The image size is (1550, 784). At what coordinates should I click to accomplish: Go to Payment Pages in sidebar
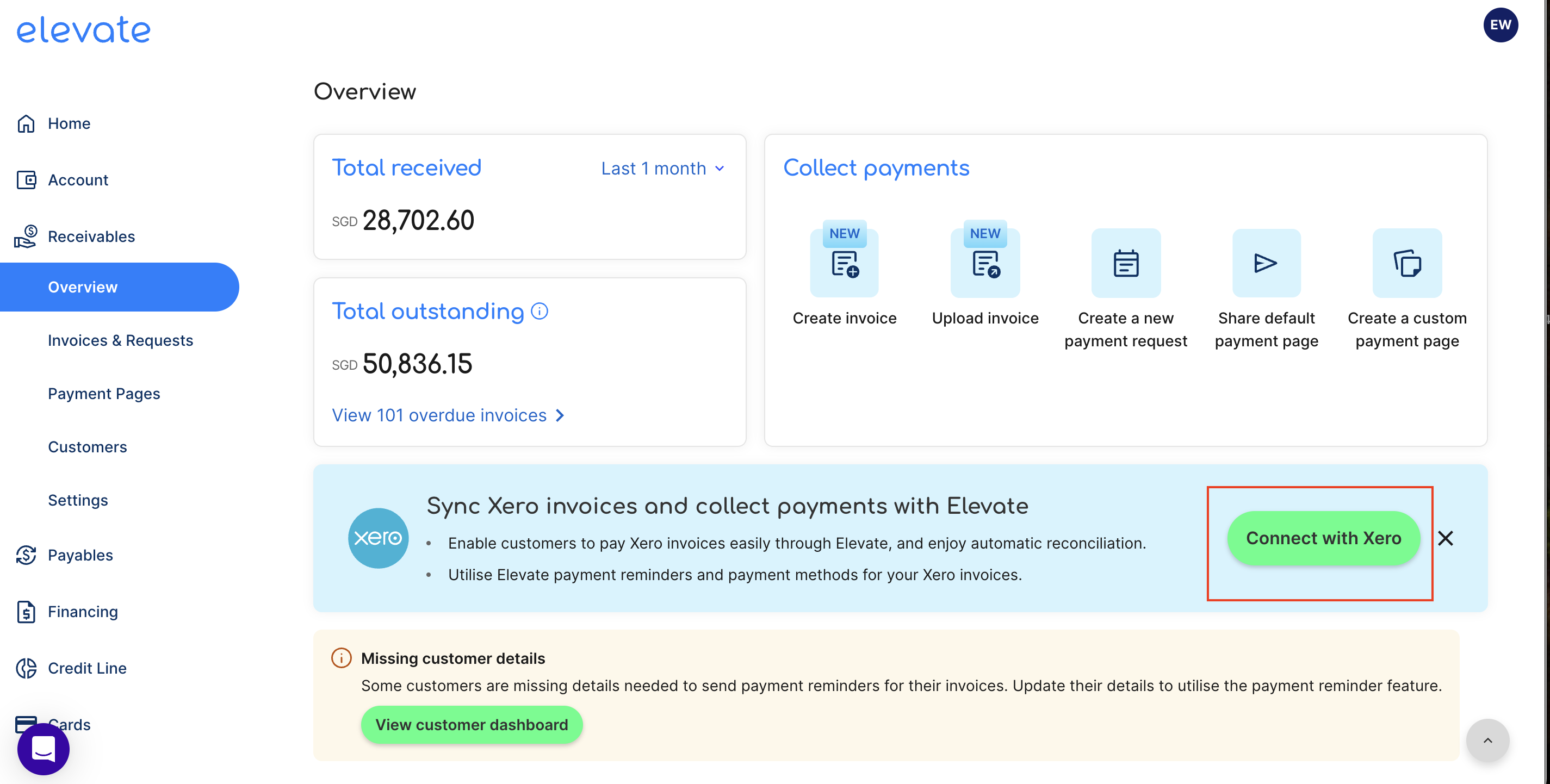tap(104, 394)
